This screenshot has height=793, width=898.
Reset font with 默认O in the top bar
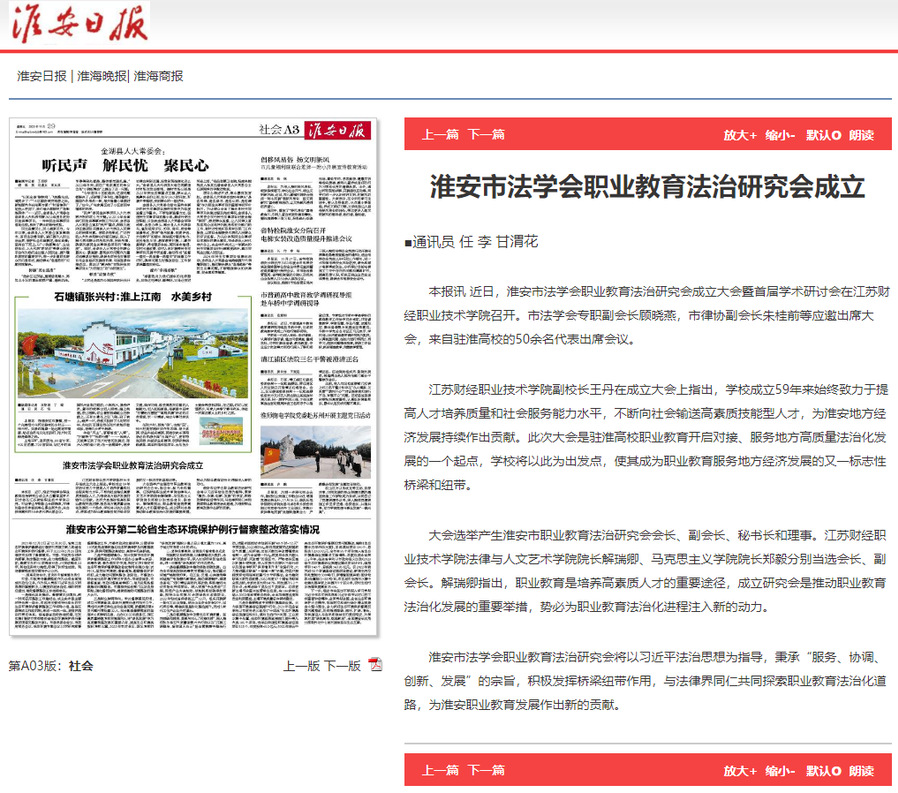tap(824, 135)
